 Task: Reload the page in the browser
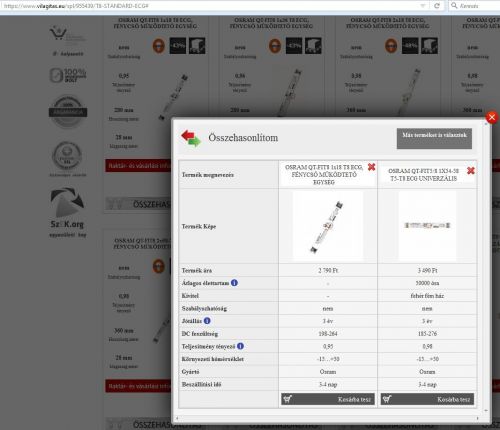(x=437, y=6)
